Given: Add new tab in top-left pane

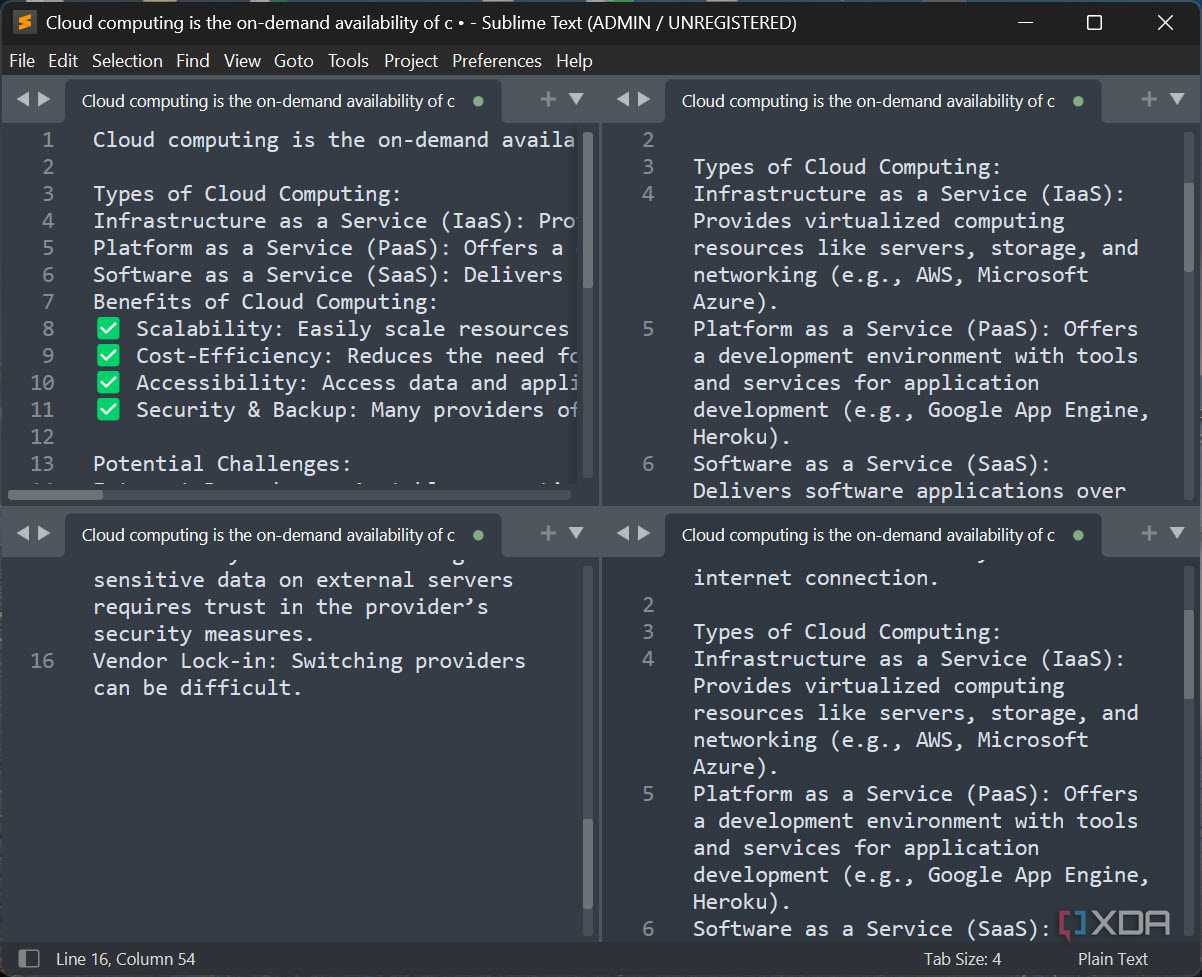Looking at the screenshot, I should [x=548, y=99].
